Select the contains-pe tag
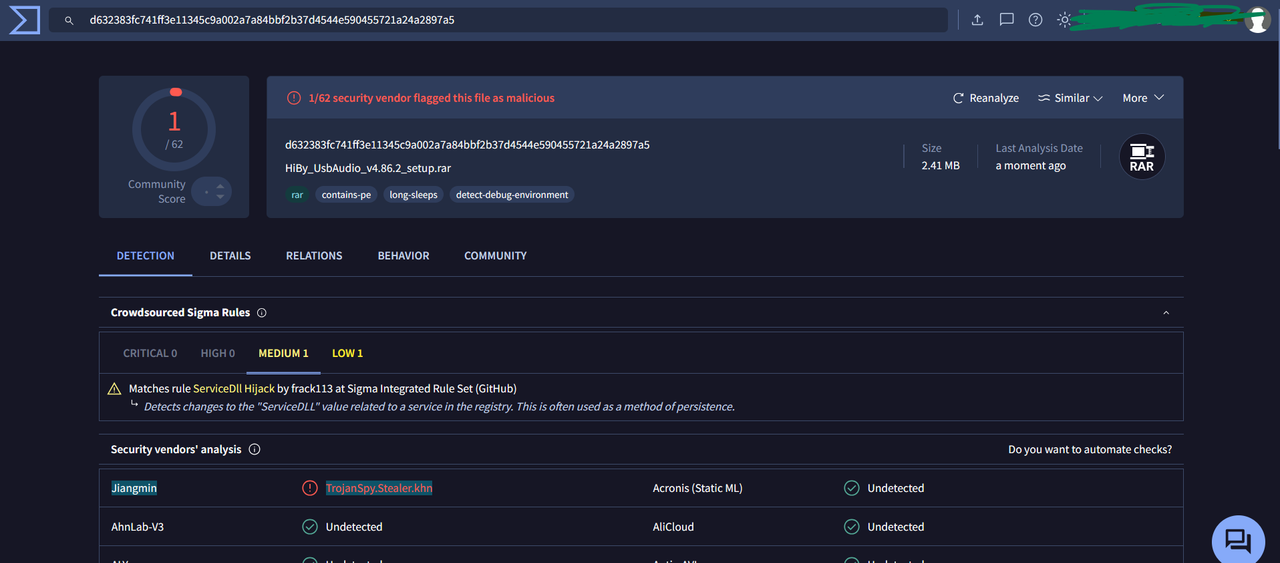 point(347,195)
